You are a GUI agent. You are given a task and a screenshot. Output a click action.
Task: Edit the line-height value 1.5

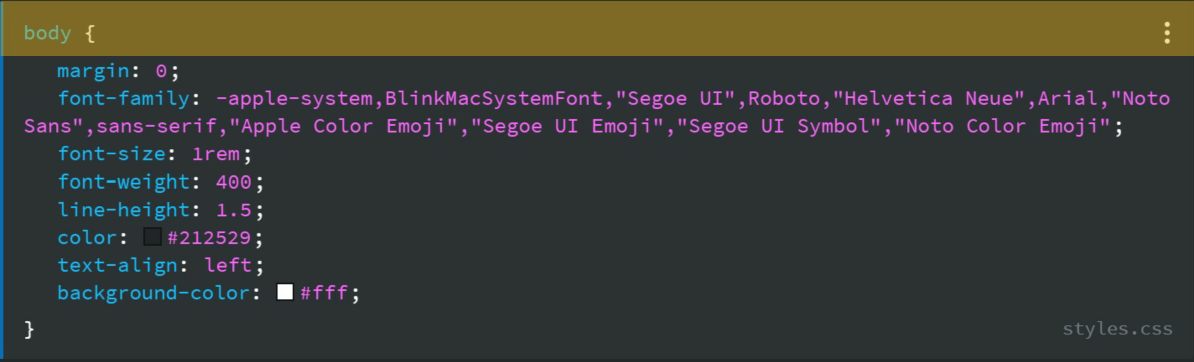[234, 210]
